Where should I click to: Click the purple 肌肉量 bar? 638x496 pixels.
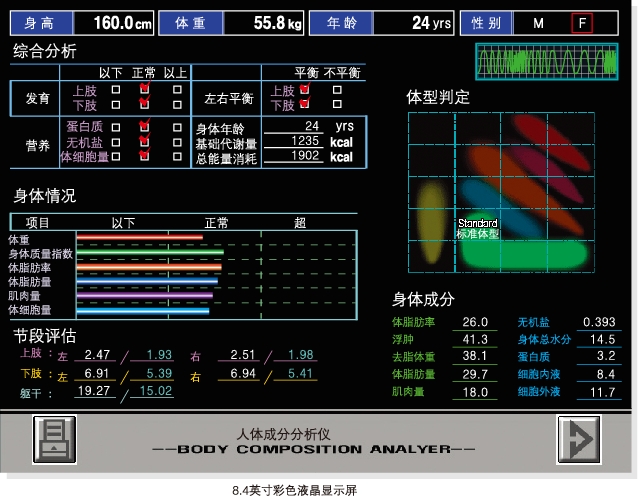[144, 296]
